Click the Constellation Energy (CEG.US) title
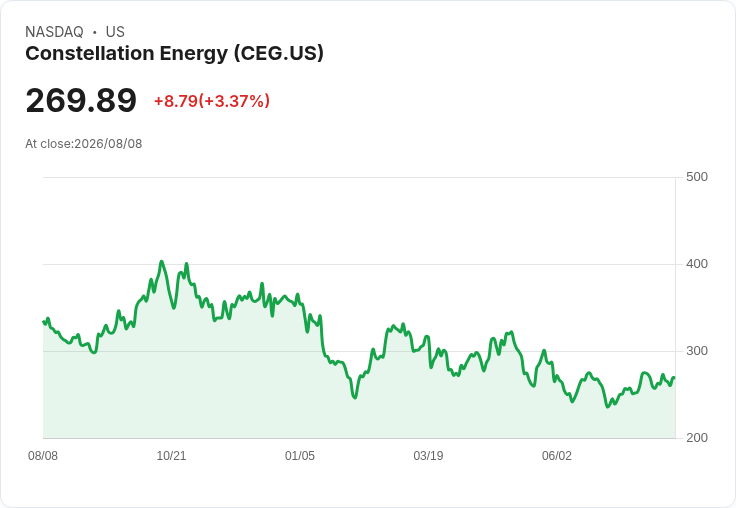The height and width of the screenshot is (508, 736). pos(174,54)
